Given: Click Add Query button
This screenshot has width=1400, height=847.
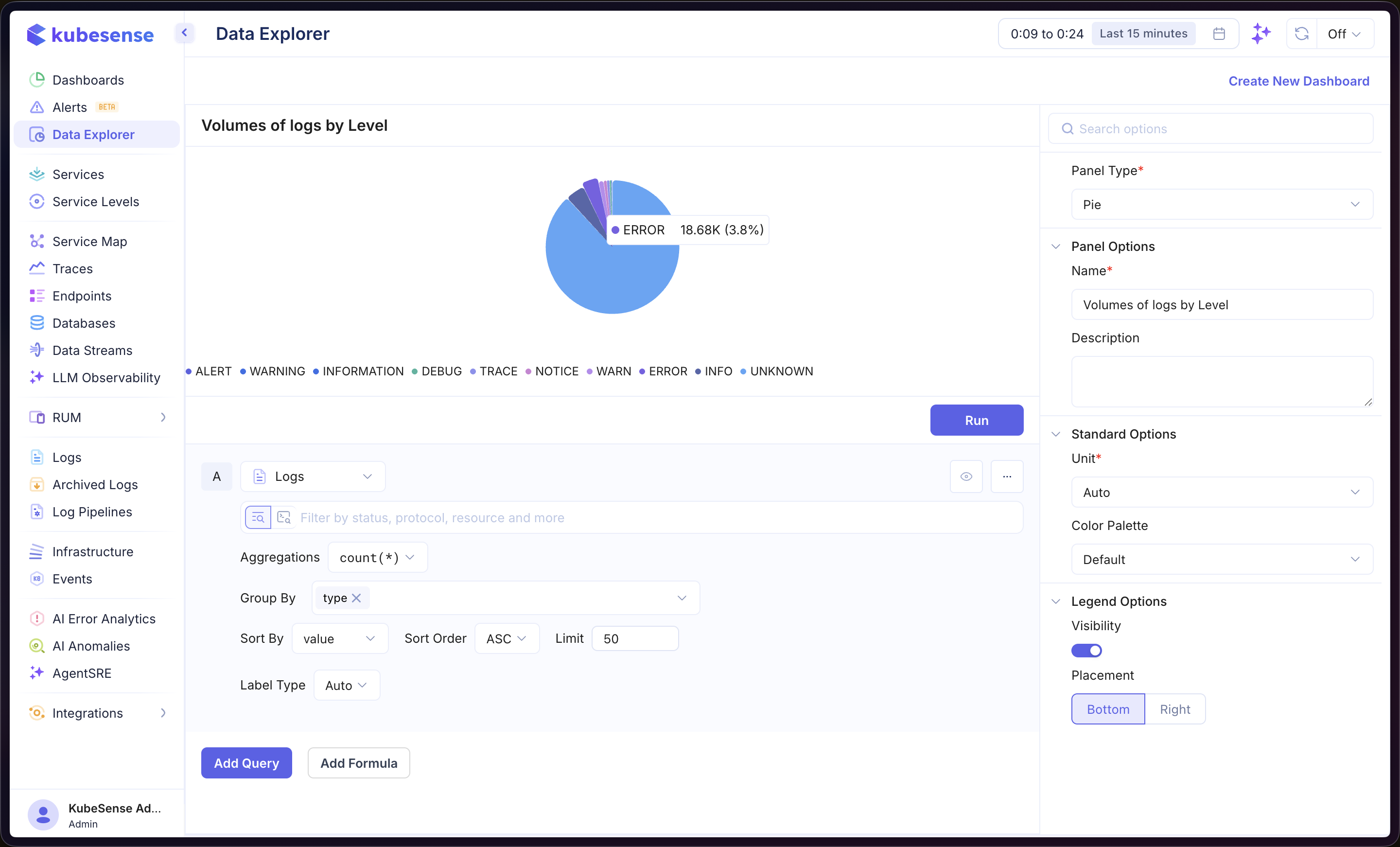Looking at the screenshot, I should pos(246,763).
